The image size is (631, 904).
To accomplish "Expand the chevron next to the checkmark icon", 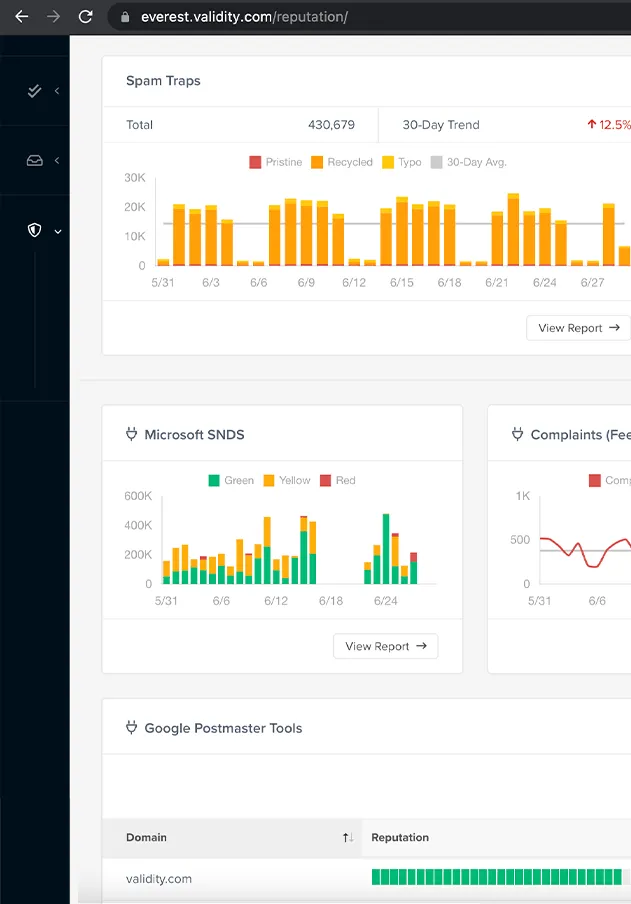I will (x=57, y=91).
